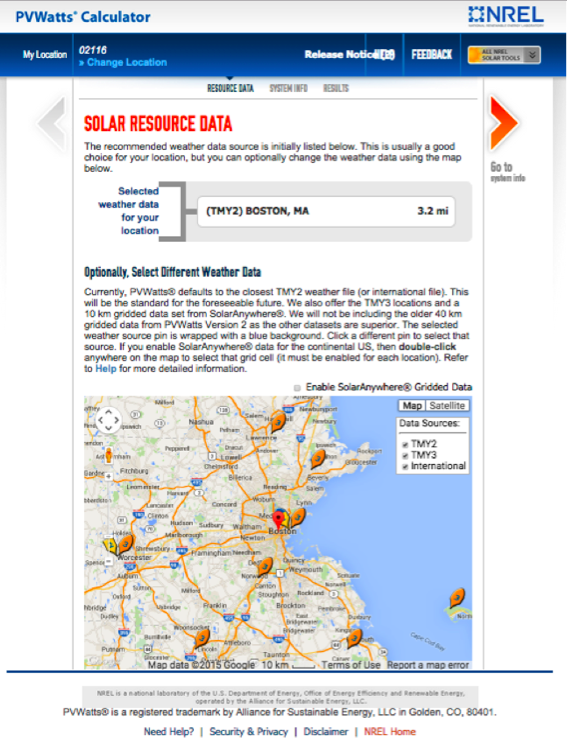Open the All NREL Solar Tools dropdown
Screen dimensions: 567x740
pyautogui.click(x=504, y=55)
